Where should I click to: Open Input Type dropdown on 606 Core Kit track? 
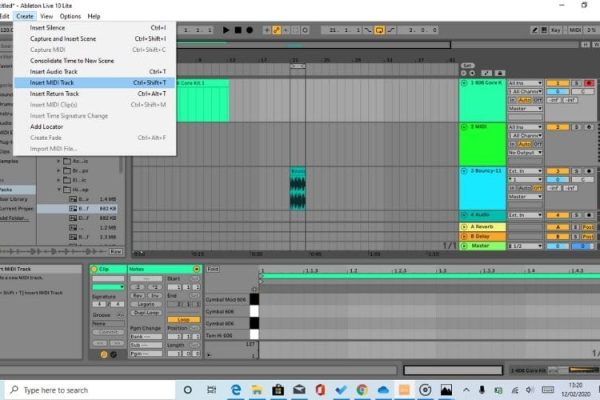pyautogui.click(x=525, y=83)
